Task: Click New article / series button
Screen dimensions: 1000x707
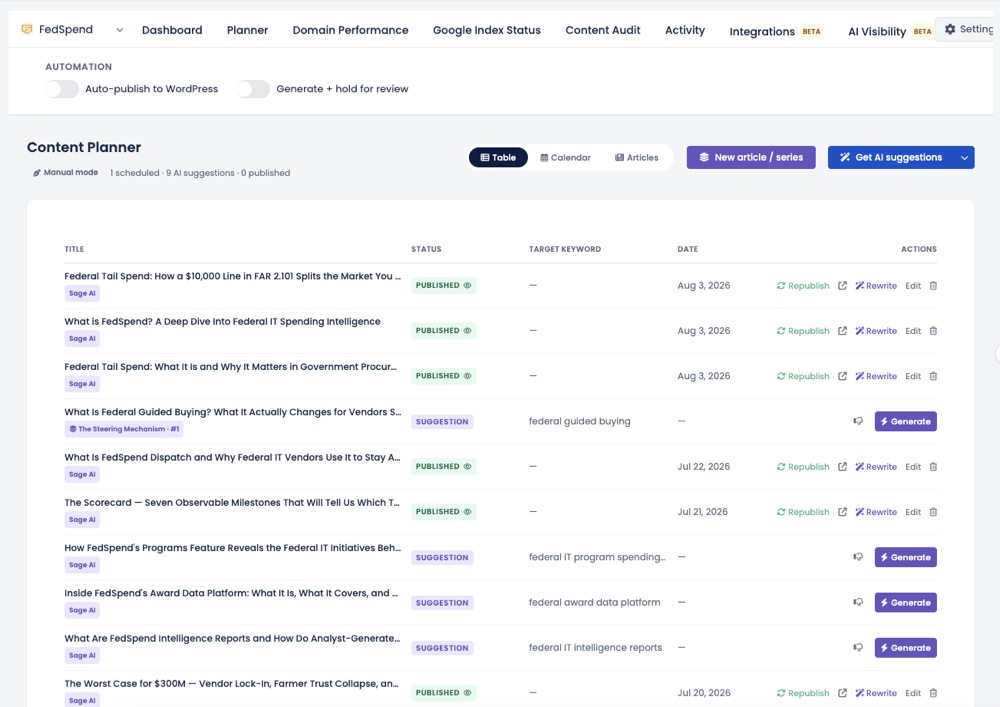Action: tap(751, 157)
